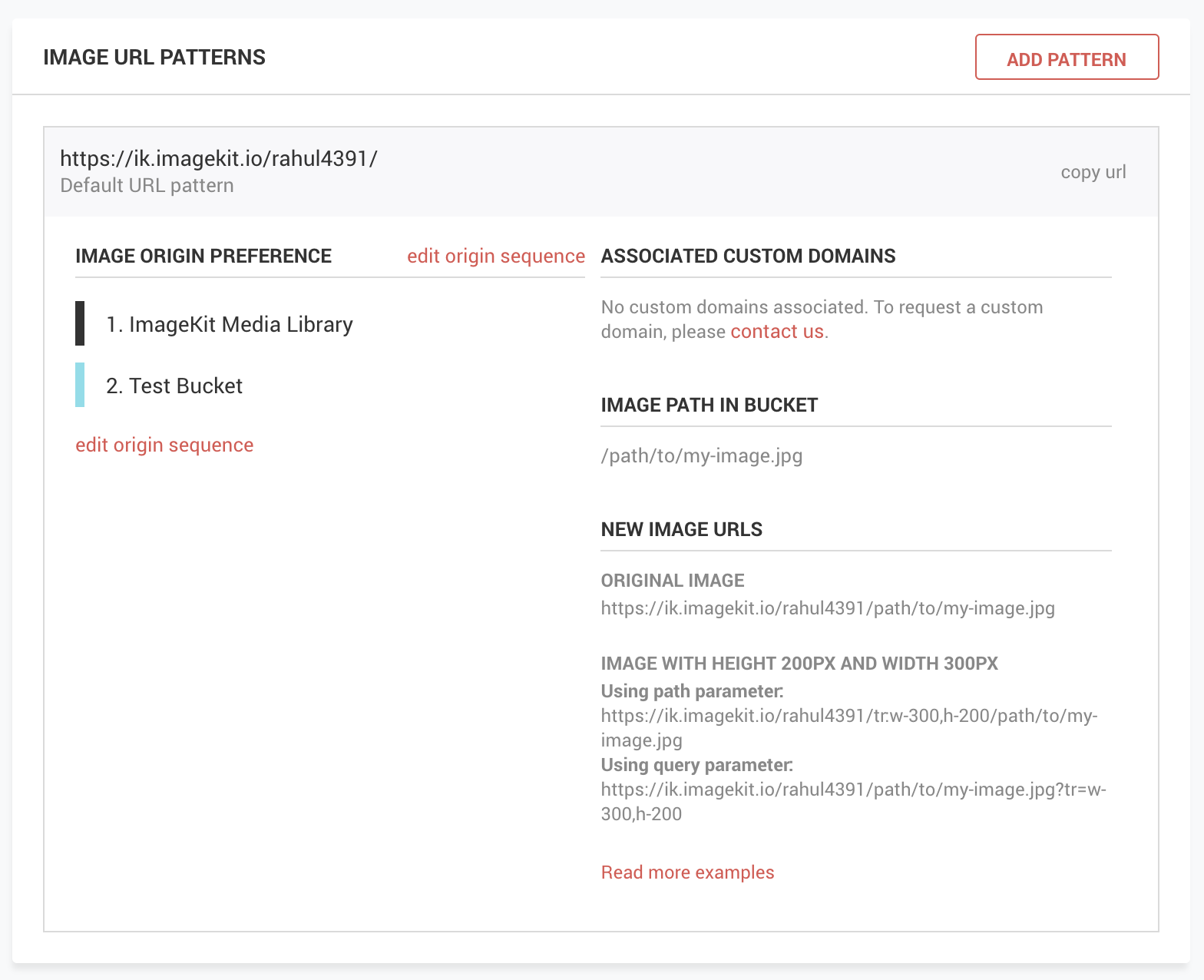Click the 'Using path parameter:' label
This screenshot has width=1204, height=980.
693,691
